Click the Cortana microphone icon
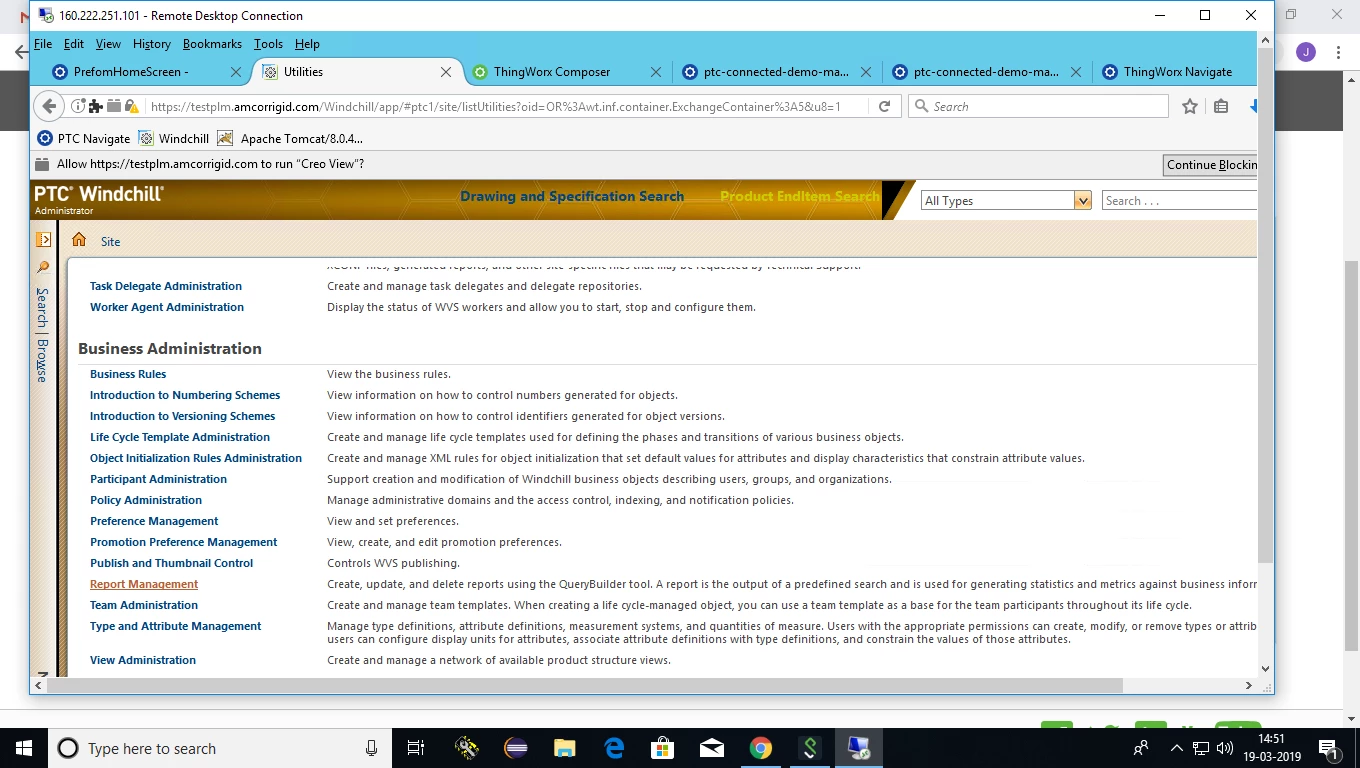The width and height of the screenshot is (1360, 768). (371, 748)
